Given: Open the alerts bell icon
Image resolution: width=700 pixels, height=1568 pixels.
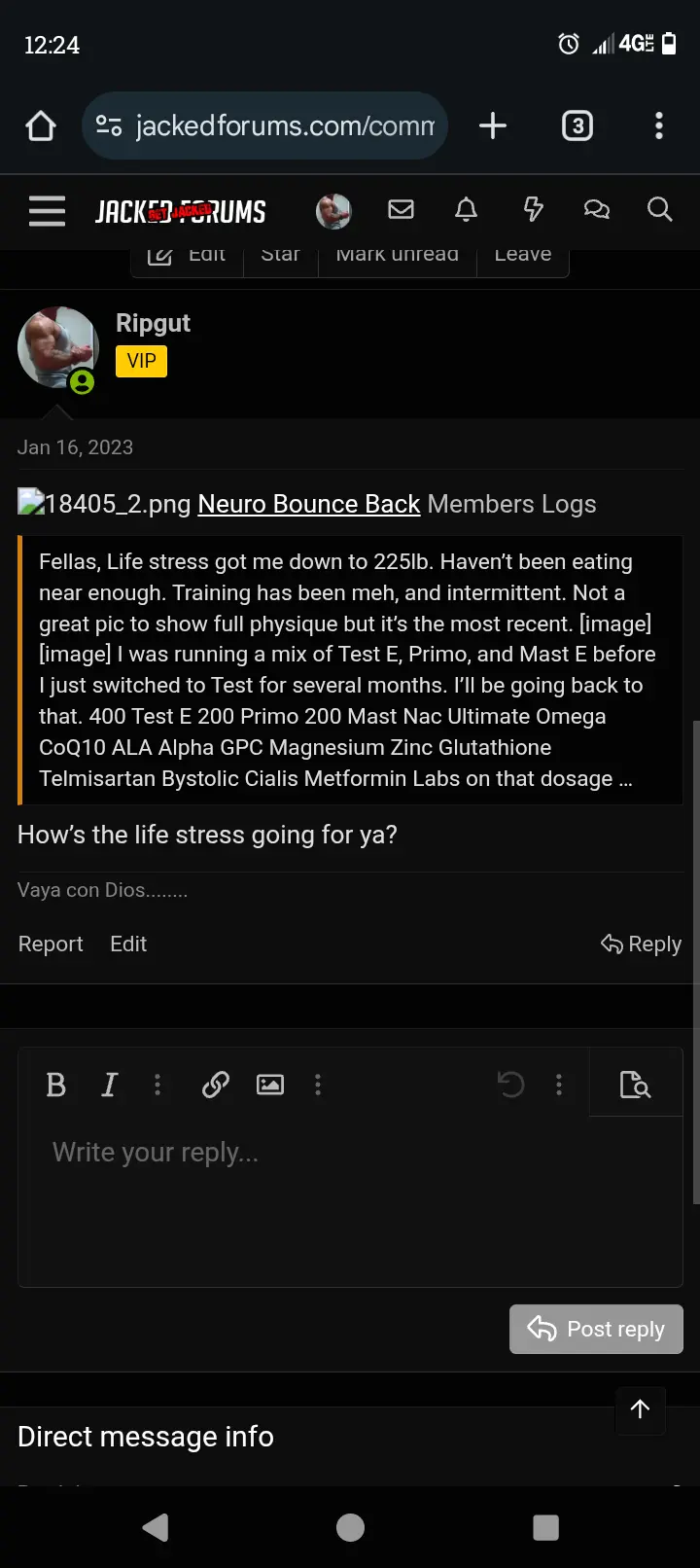Looking at the screenshot, I should (467, 209).
